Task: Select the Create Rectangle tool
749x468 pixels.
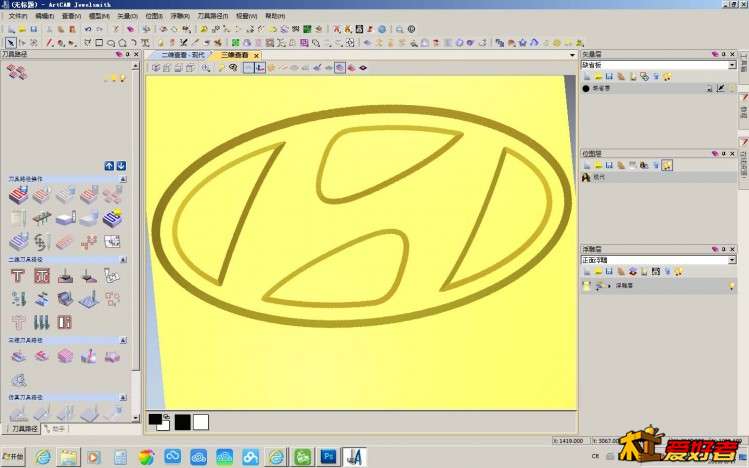Action: 99,43
